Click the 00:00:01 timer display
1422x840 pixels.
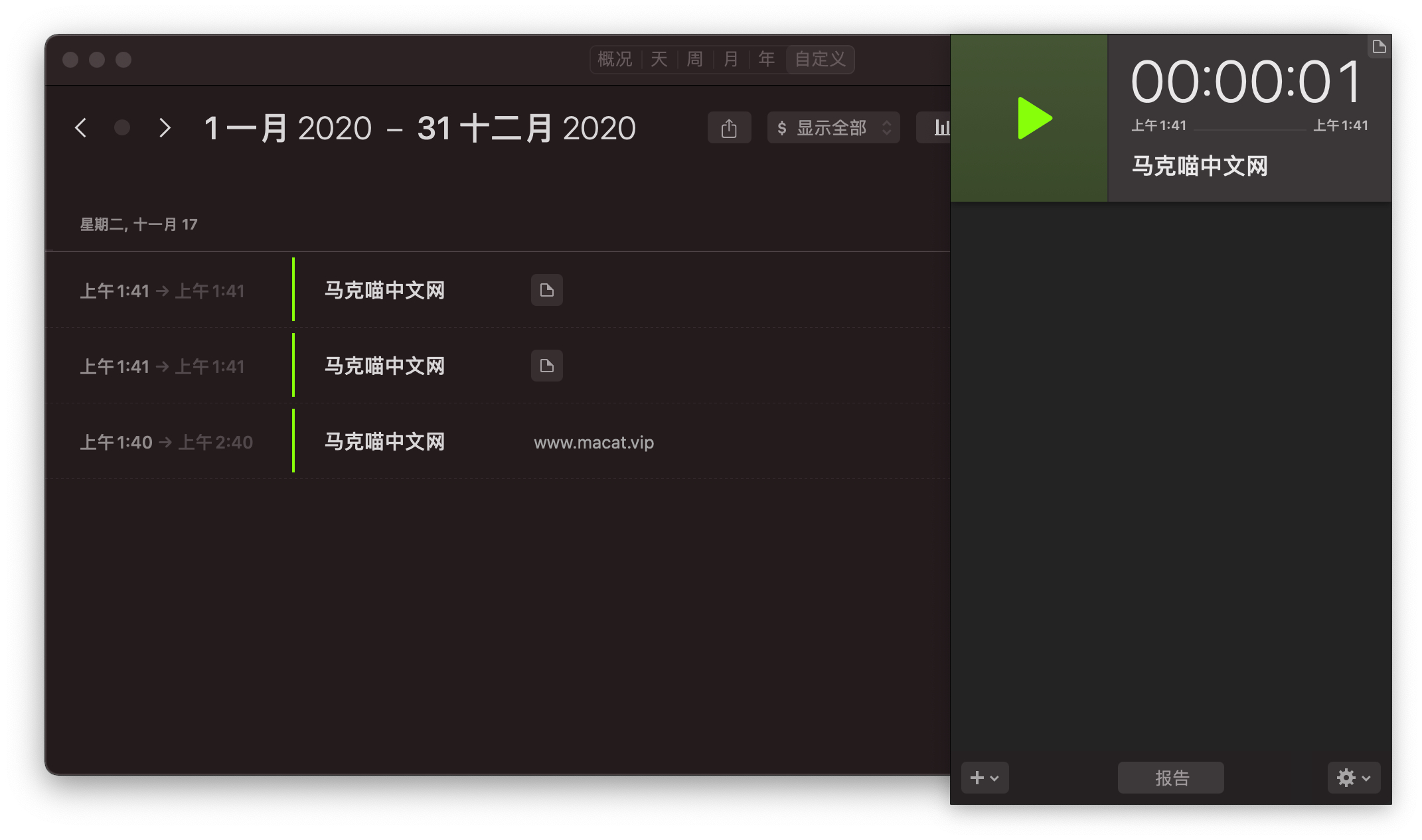1247,82
